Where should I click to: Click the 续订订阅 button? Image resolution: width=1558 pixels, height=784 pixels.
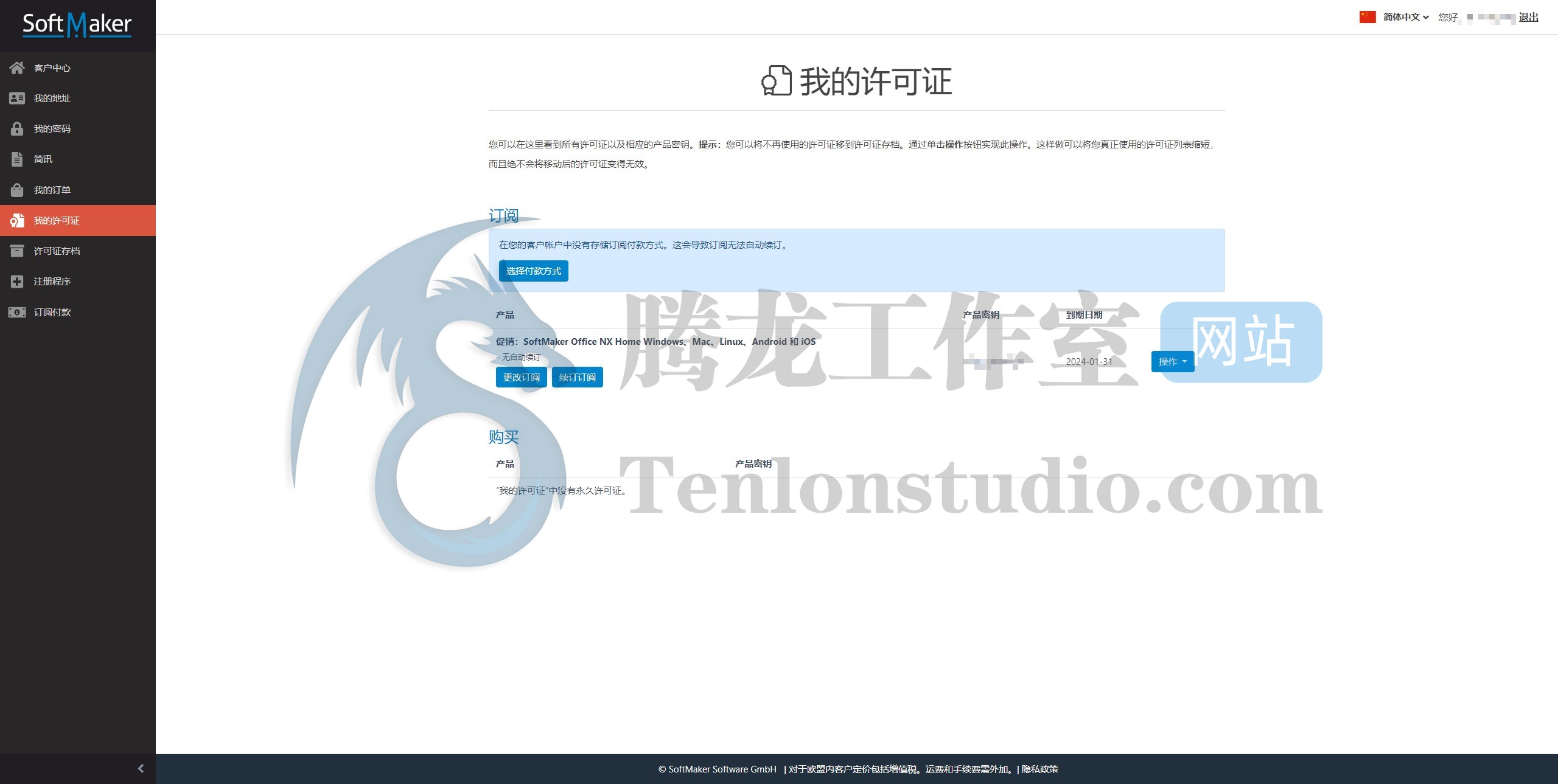578,377
